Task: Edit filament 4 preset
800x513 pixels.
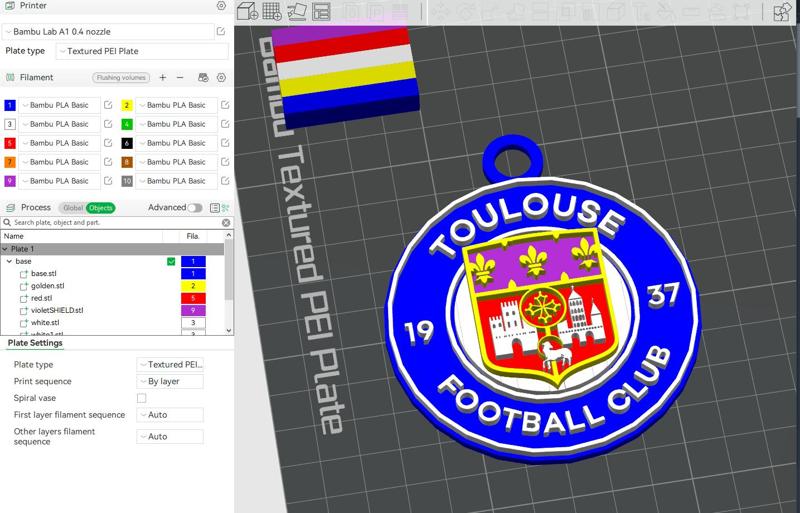Action: [x=225, y=124]
